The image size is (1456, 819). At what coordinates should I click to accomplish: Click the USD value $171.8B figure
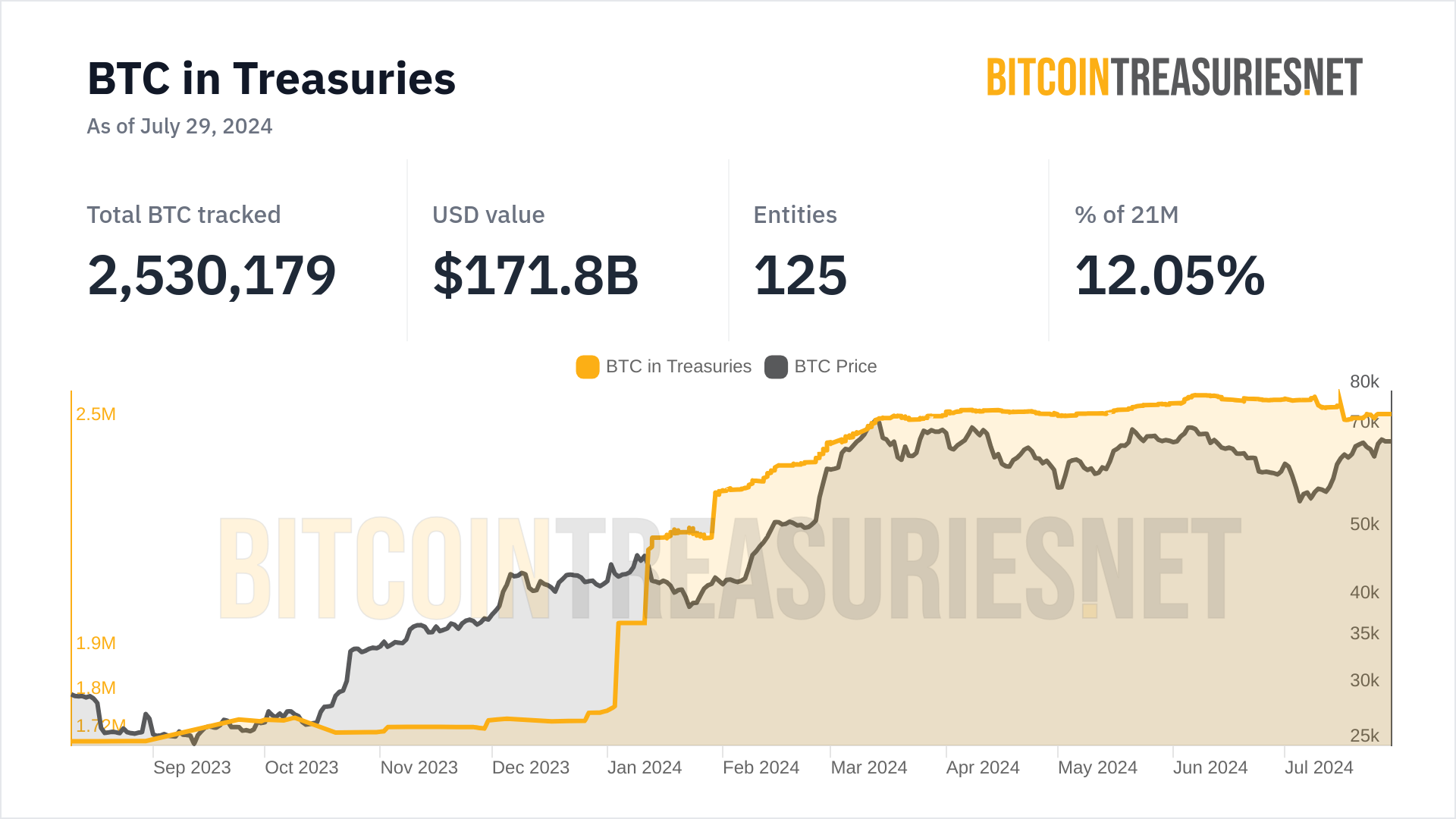[535, 275]
